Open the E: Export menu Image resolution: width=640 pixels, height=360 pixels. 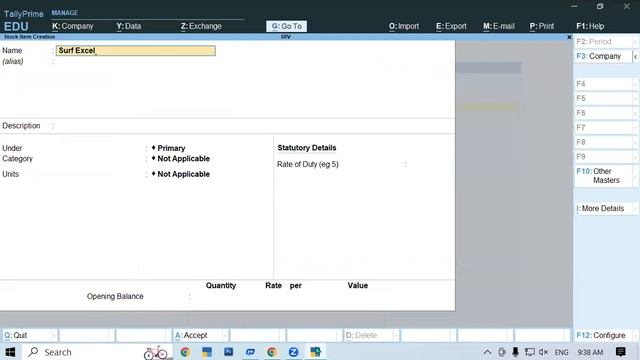(x=451, y=26)
